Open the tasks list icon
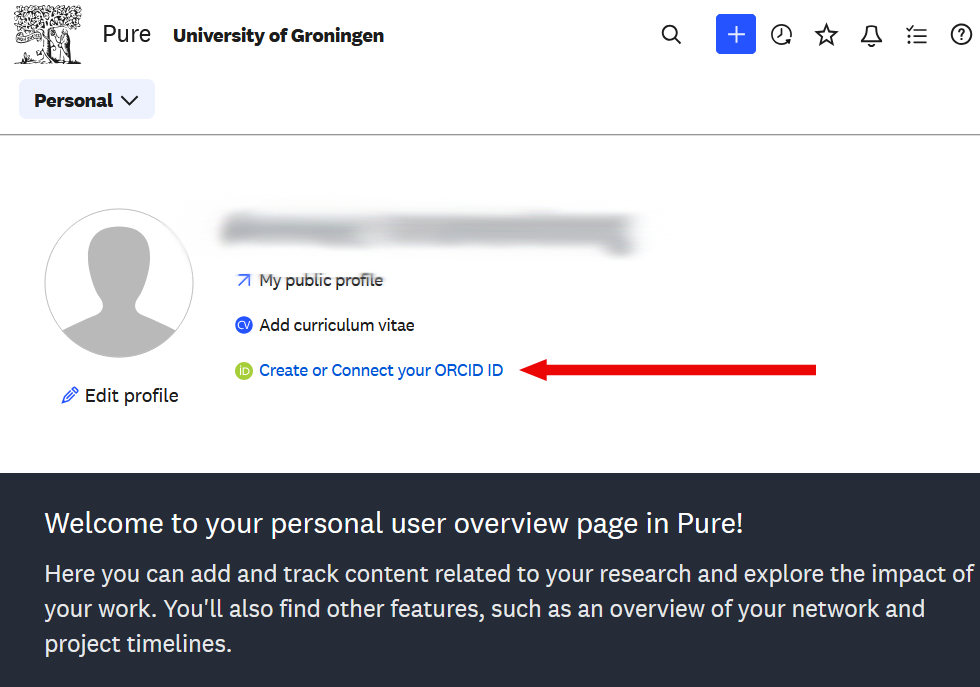 click(x=916, y=34)
